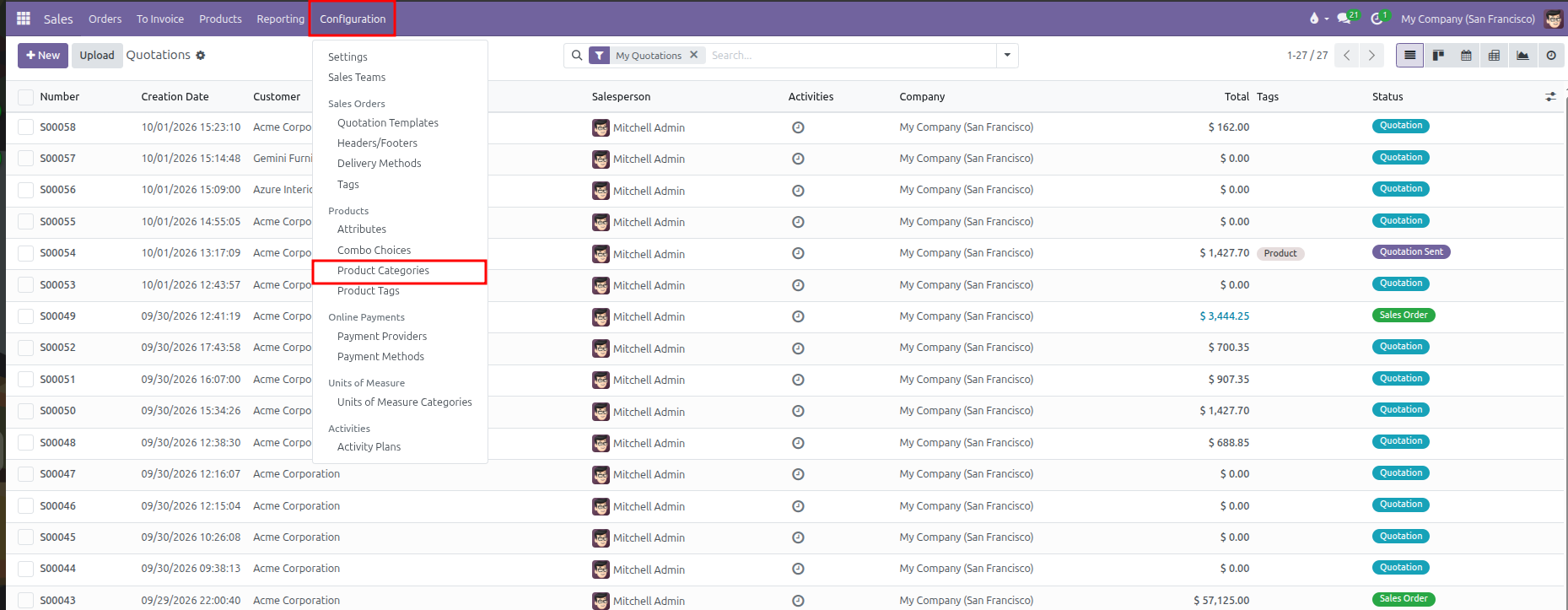Tick the checkbox for S00057
The height and width of the screenshot is (610, 1568).
pyautogui.click(x=26, y=159)
